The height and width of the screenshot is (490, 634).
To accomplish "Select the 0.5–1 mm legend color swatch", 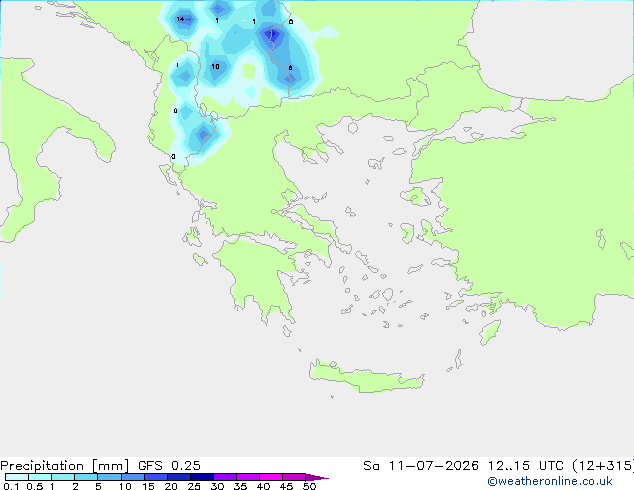I will [40, 477].
